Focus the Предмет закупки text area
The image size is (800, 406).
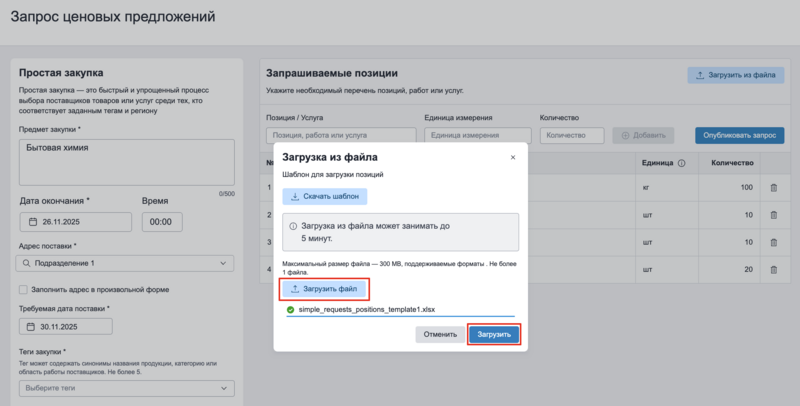tap(127, 162)
